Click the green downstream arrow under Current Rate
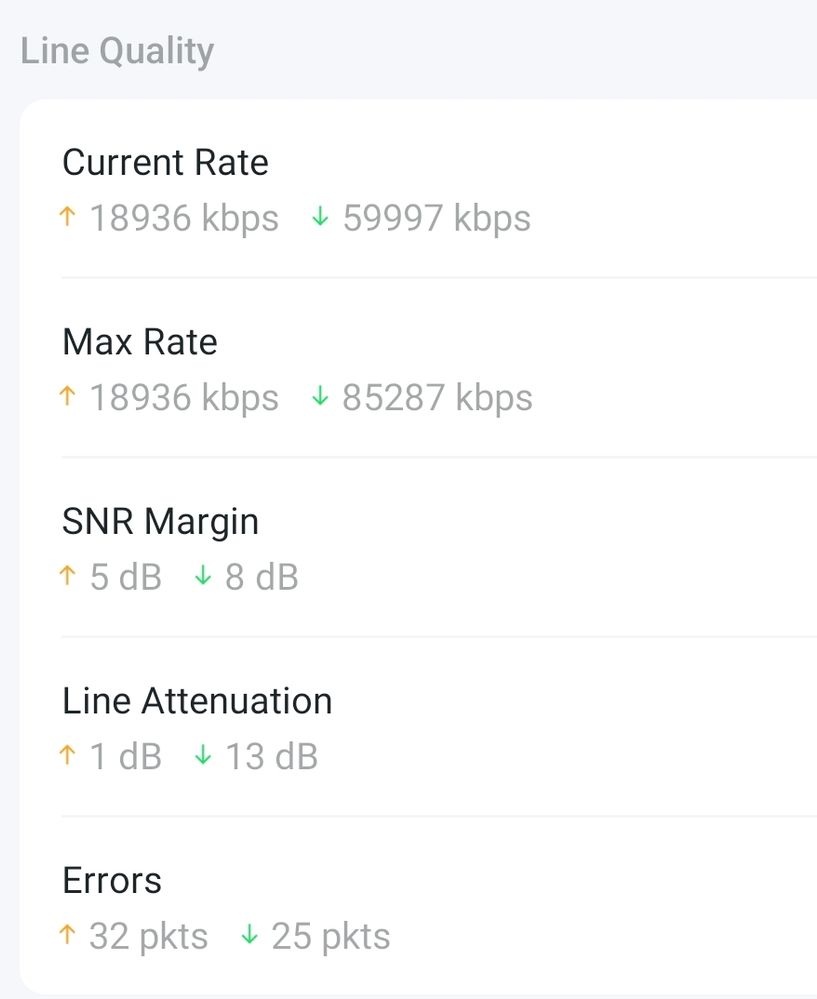 (x=320, y=217)
